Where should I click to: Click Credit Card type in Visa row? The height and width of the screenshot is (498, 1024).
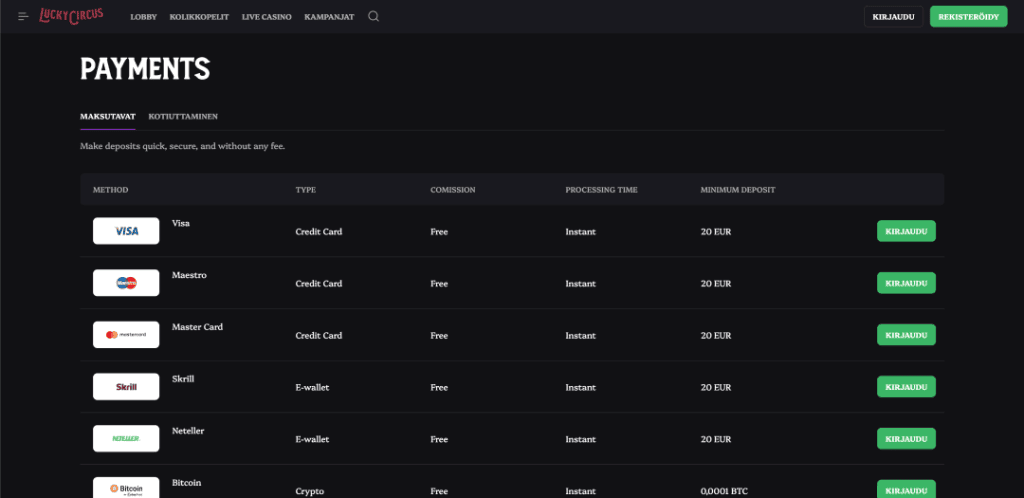point(319,232)
